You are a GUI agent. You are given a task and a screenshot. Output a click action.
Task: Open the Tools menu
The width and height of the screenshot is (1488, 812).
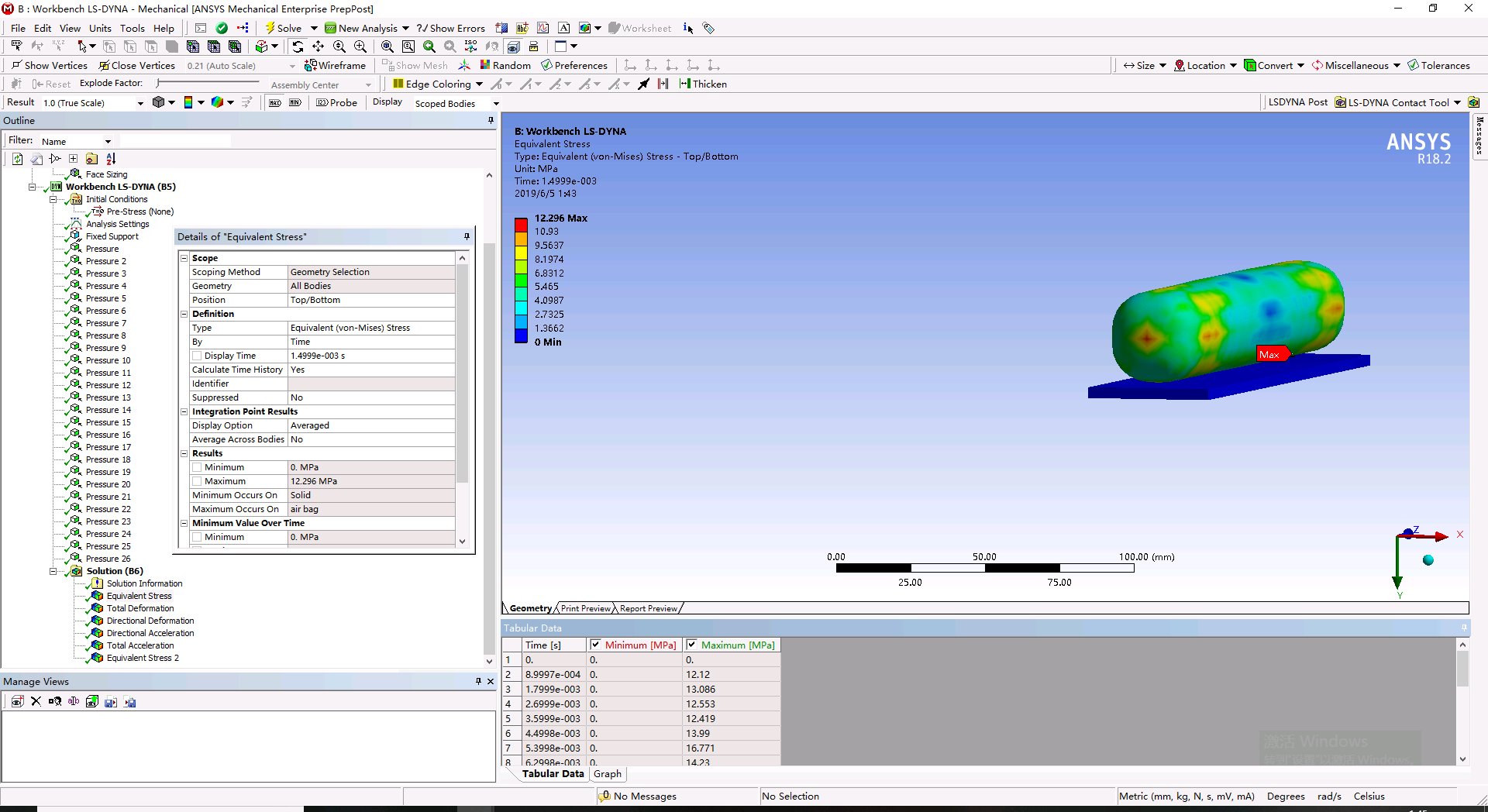pyautogui.click(x=133, y=28)
